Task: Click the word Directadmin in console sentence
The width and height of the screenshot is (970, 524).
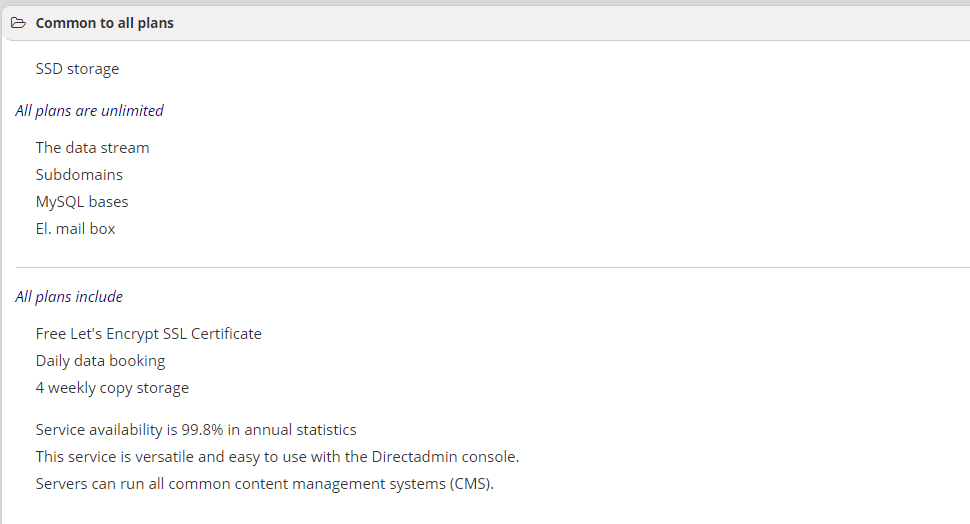Action: (411, 457)
